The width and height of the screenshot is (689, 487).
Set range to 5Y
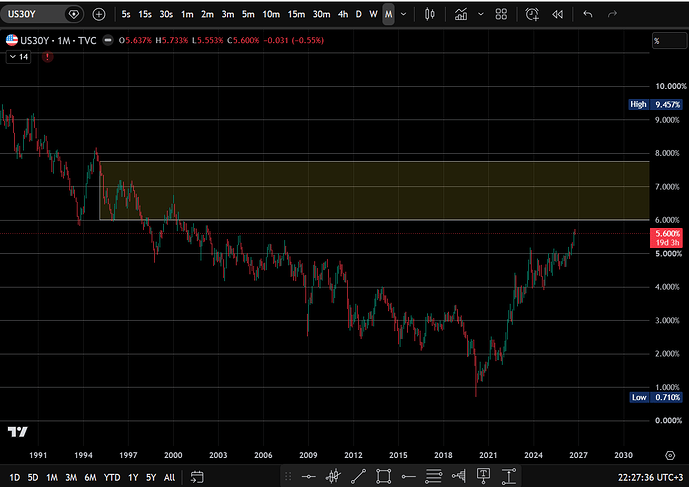[x=151, y=477]
